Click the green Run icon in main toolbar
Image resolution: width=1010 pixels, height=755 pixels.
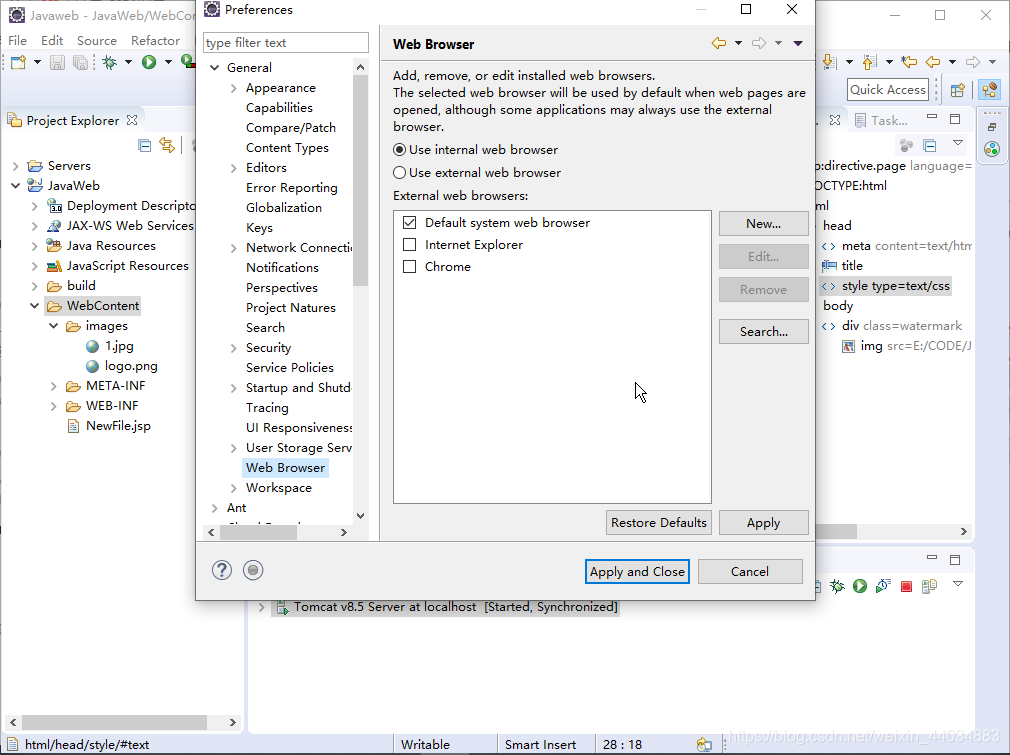coord(149,62)
